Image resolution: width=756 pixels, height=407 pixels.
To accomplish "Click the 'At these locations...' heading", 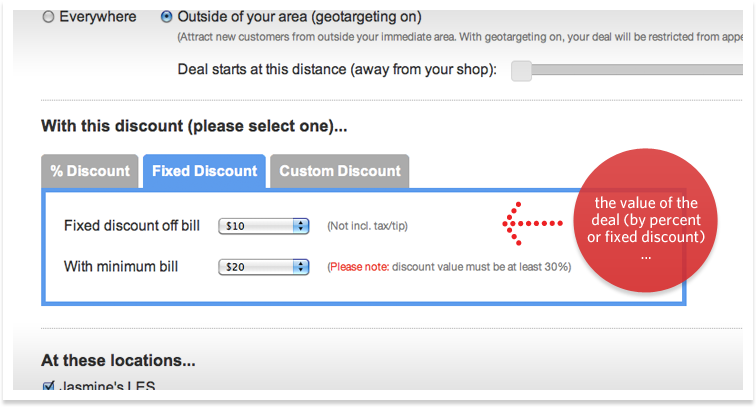I will (x=118, y=360).
